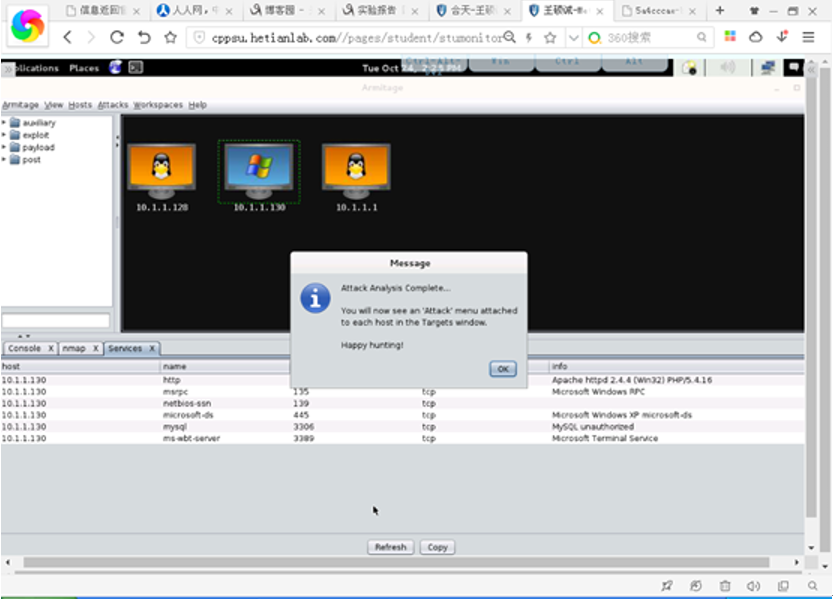
Task: Click the Copy button
Action: coord(437,547)
